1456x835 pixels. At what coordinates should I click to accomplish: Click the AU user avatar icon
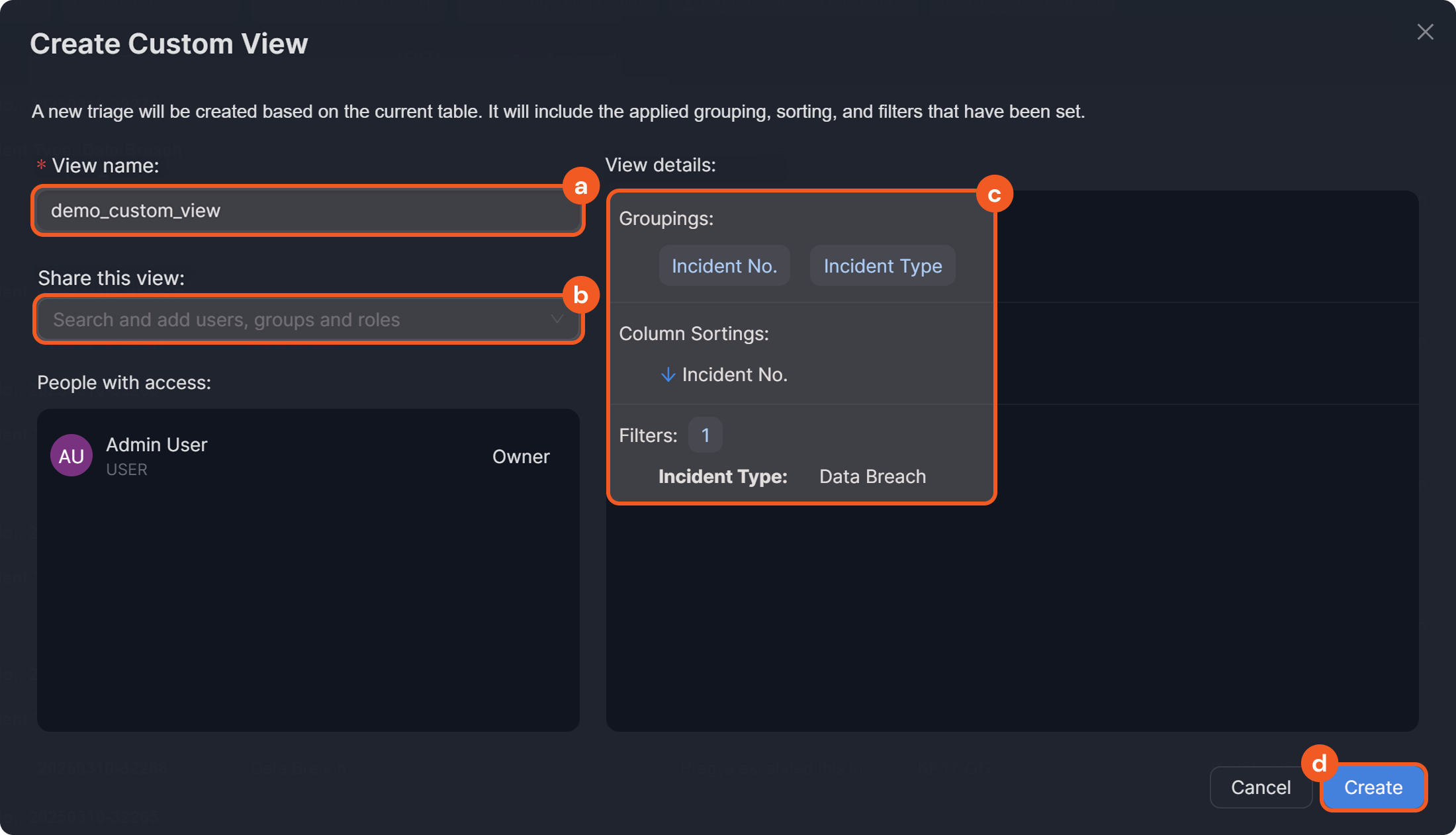pos(71,455)
